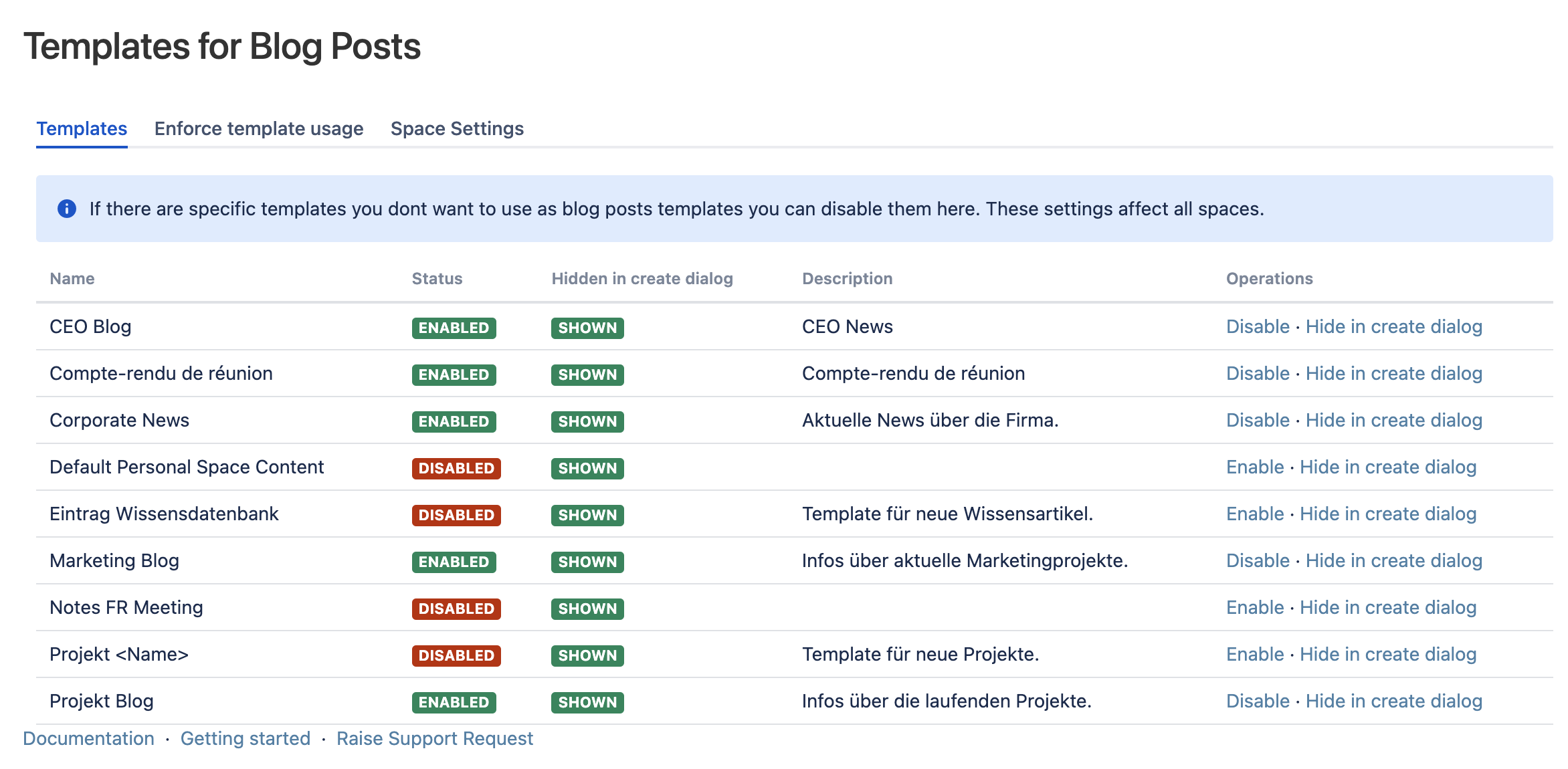Screen dimensions: 1568x769
Task: Hide Compte-rendu de réunion in create dialog
Action: (x=1393, y=373)
